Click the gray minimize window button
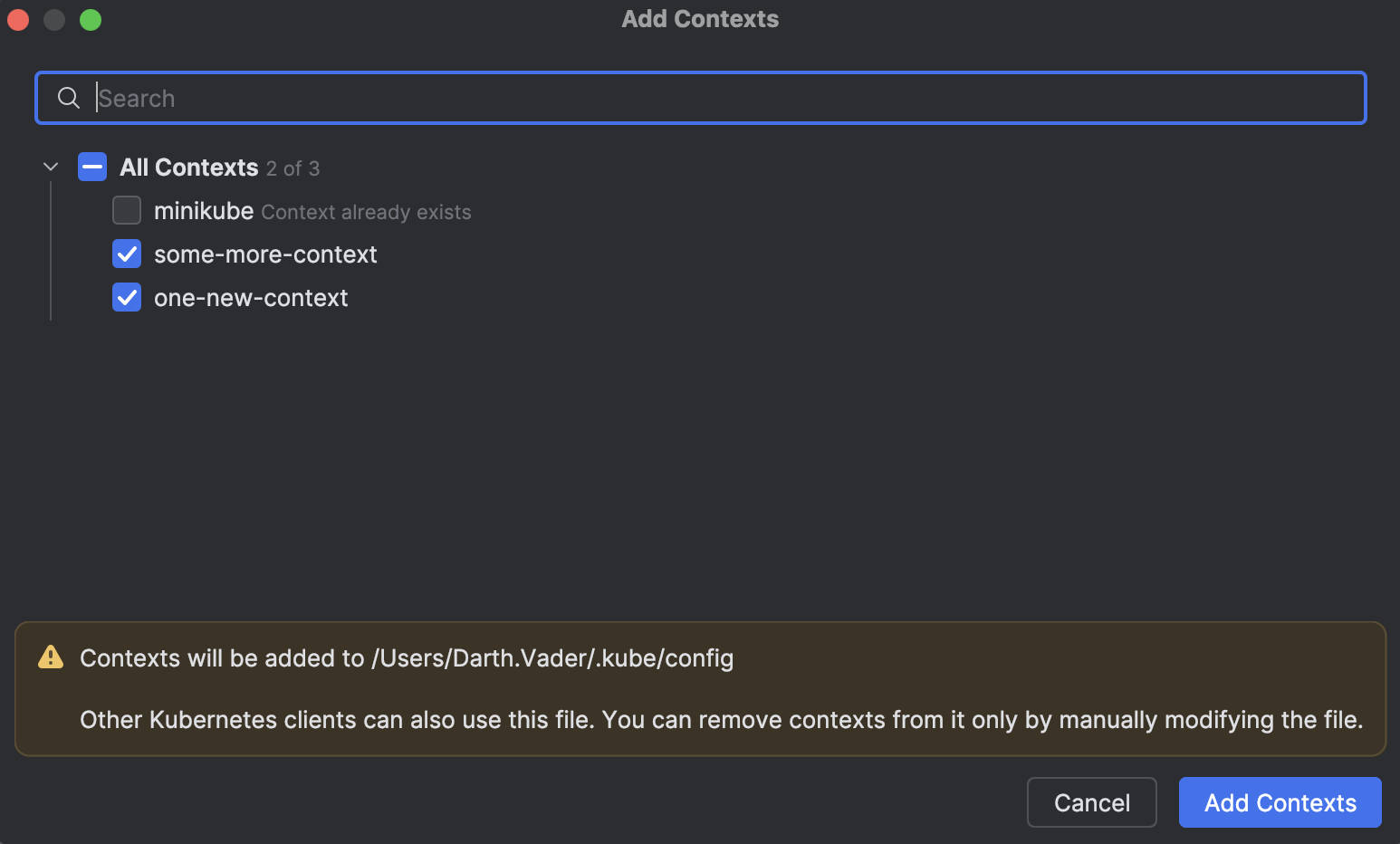This screenshot has width=1400, height=844. 54,20
